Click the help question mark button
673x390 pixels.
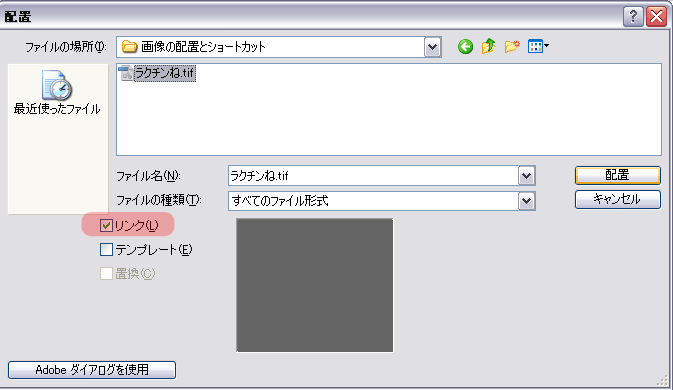point(633,17)
